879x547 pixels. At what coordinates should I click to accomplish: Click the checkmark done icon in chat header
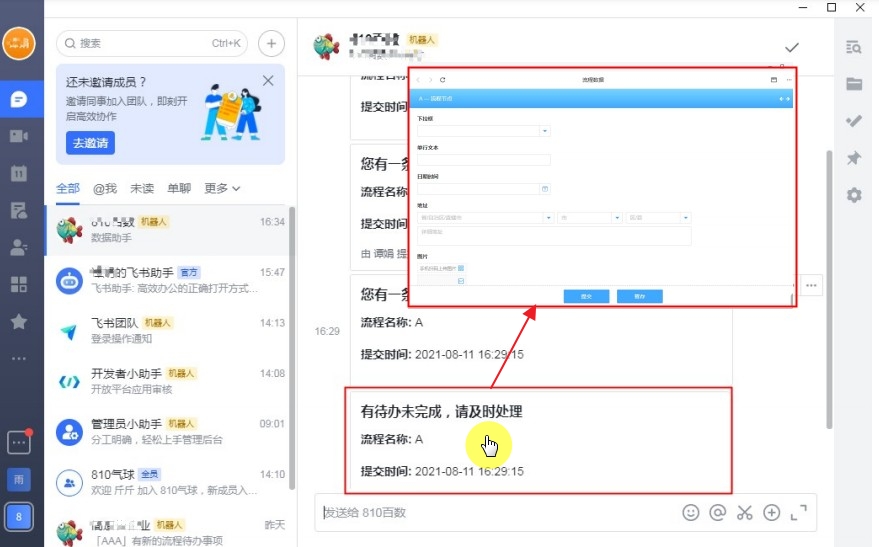[x=792, y=47]
